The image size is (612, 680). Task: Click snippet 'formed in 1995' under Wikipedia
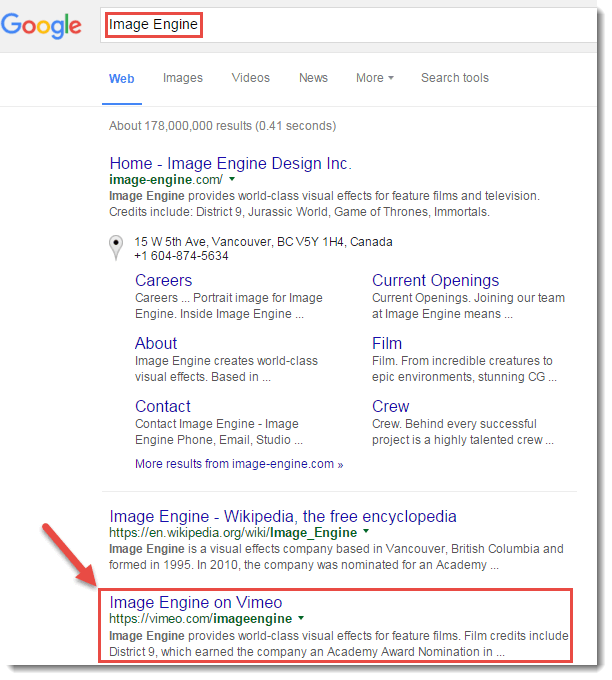[x=336, y=557]
